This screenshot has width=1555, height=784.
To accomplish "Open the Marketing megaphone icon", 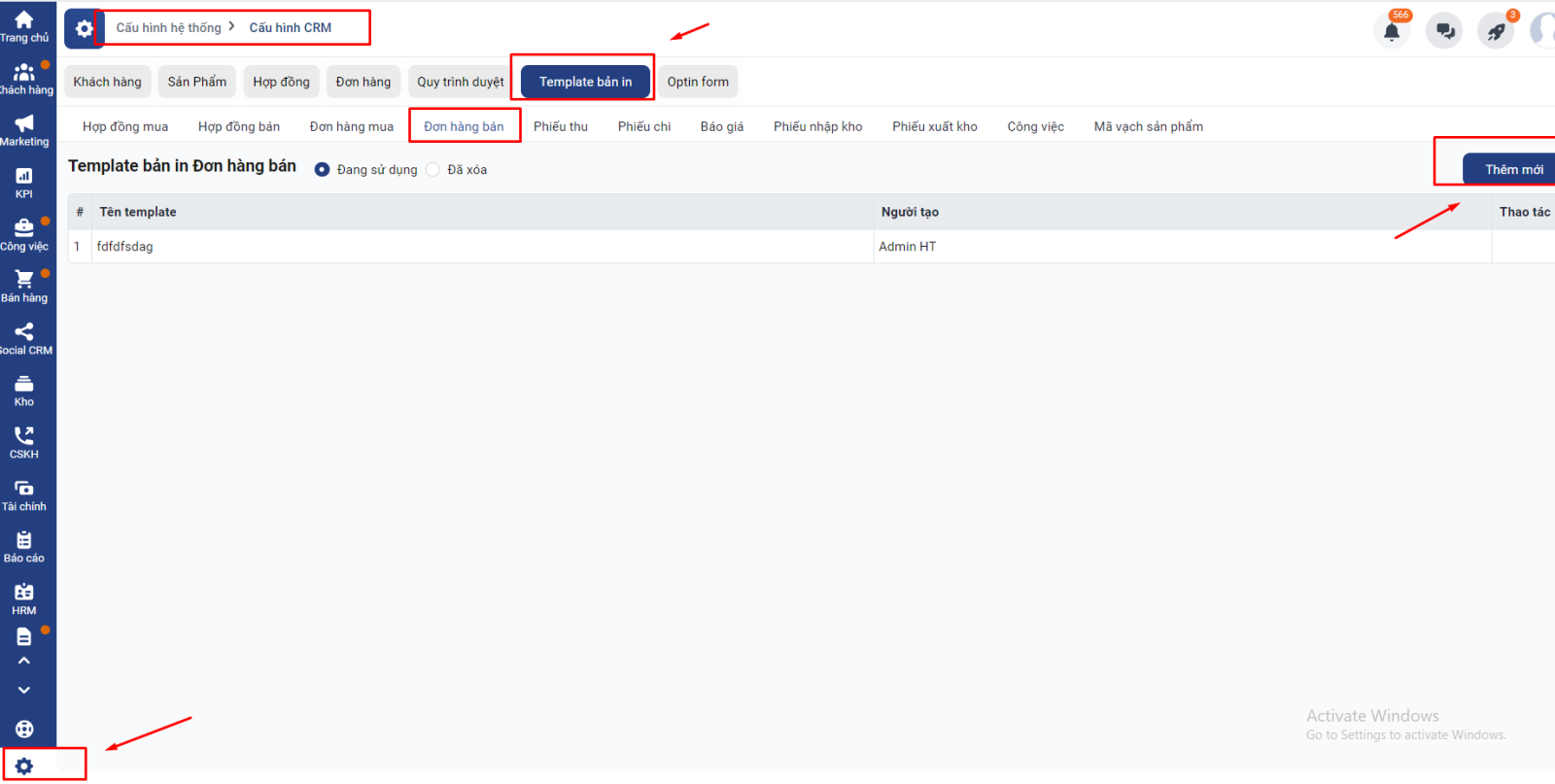I will pos(24,124).
